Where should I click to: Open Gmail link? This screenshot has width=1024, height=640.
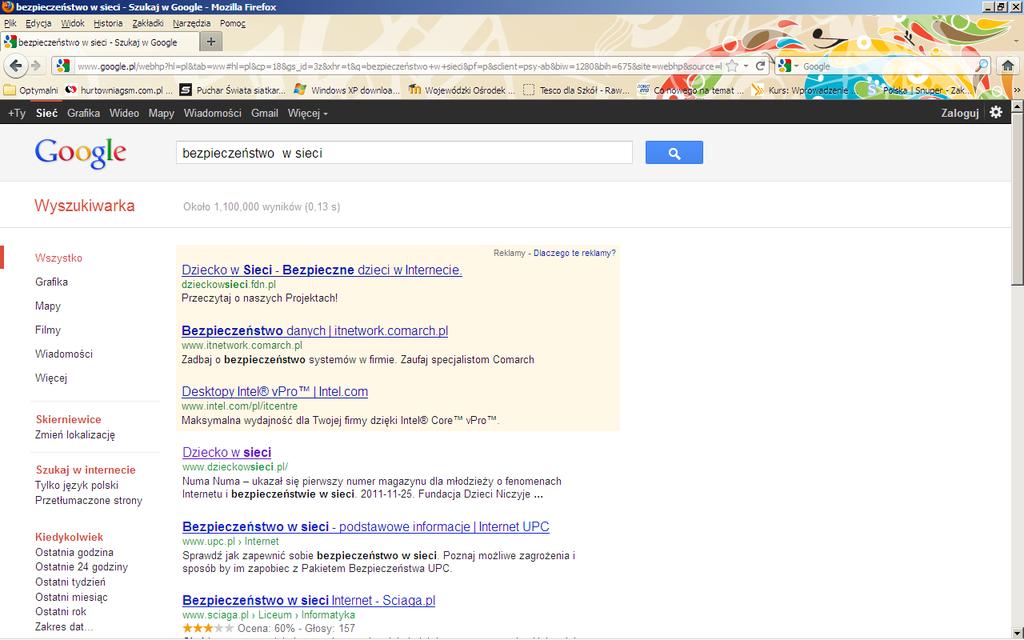(264, 113)
